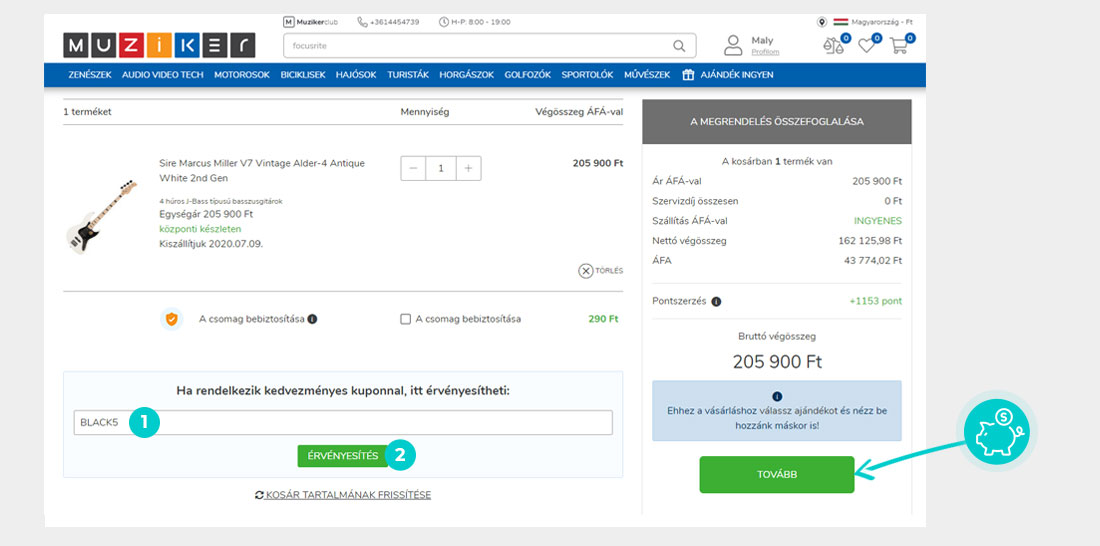
Task: Click the phone number +3614454739
Action: (394, 22)
